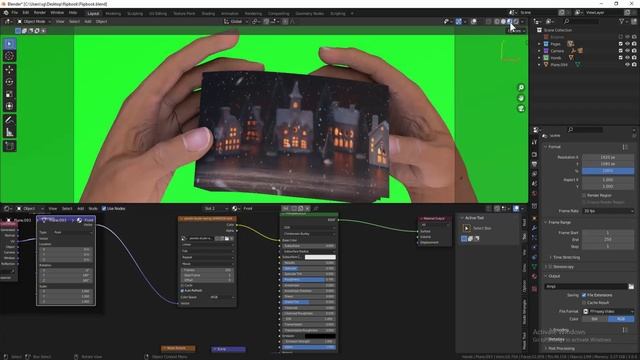
Task: Switch to the Shading workspace tab
Action: coord(208,13)
